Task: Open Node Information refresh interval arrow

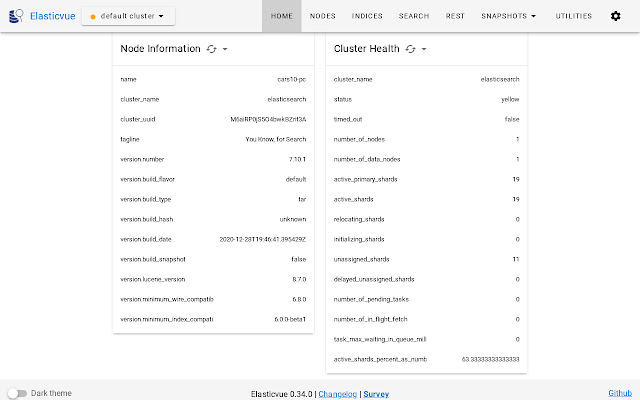Action: [x=225, y=49]
